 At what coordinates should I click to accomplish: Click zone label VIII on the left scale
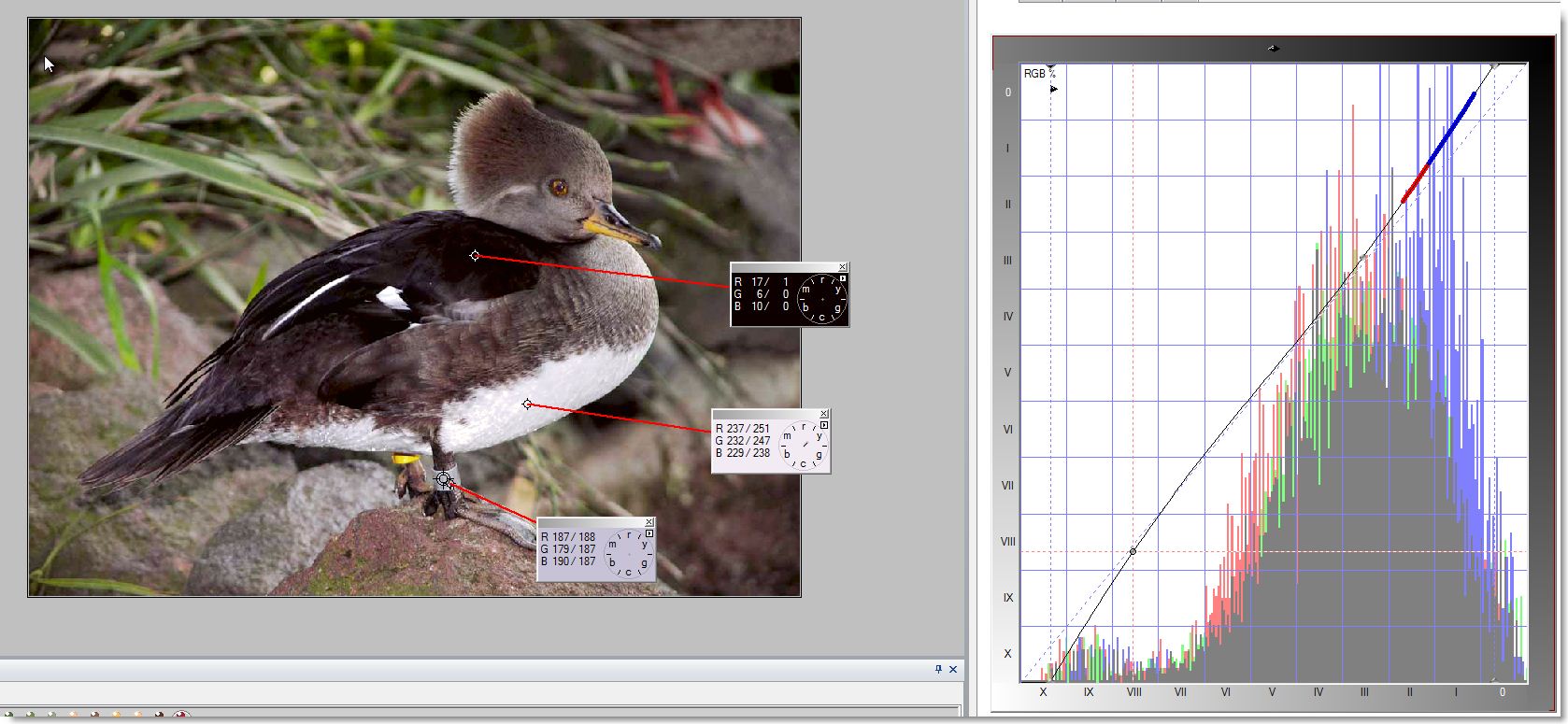pyautogui.click(x=1007, y=542)
